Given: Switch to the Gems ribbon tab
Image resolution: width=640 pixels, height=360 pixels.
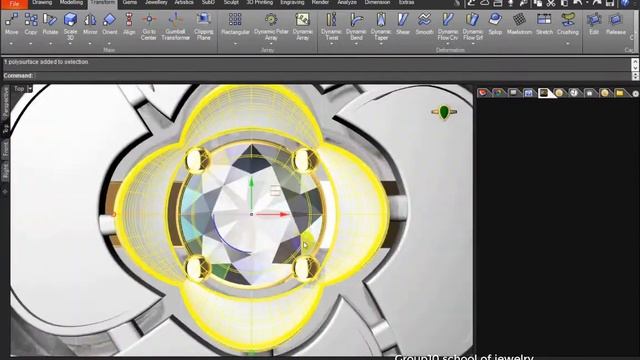Looking at the screenshot, I should [130, 3].
